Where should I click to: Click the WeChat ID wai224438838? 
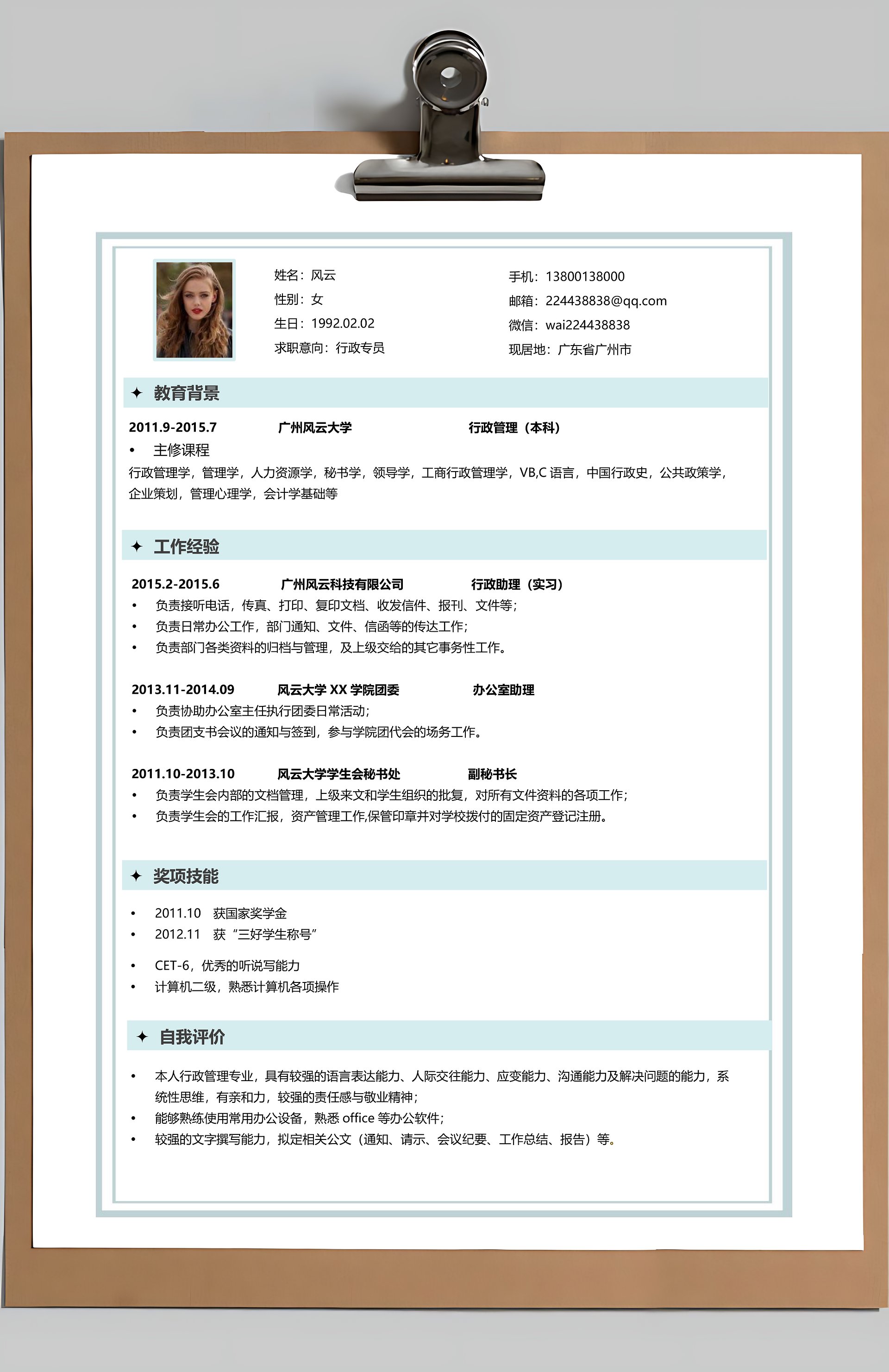(587, 325)
